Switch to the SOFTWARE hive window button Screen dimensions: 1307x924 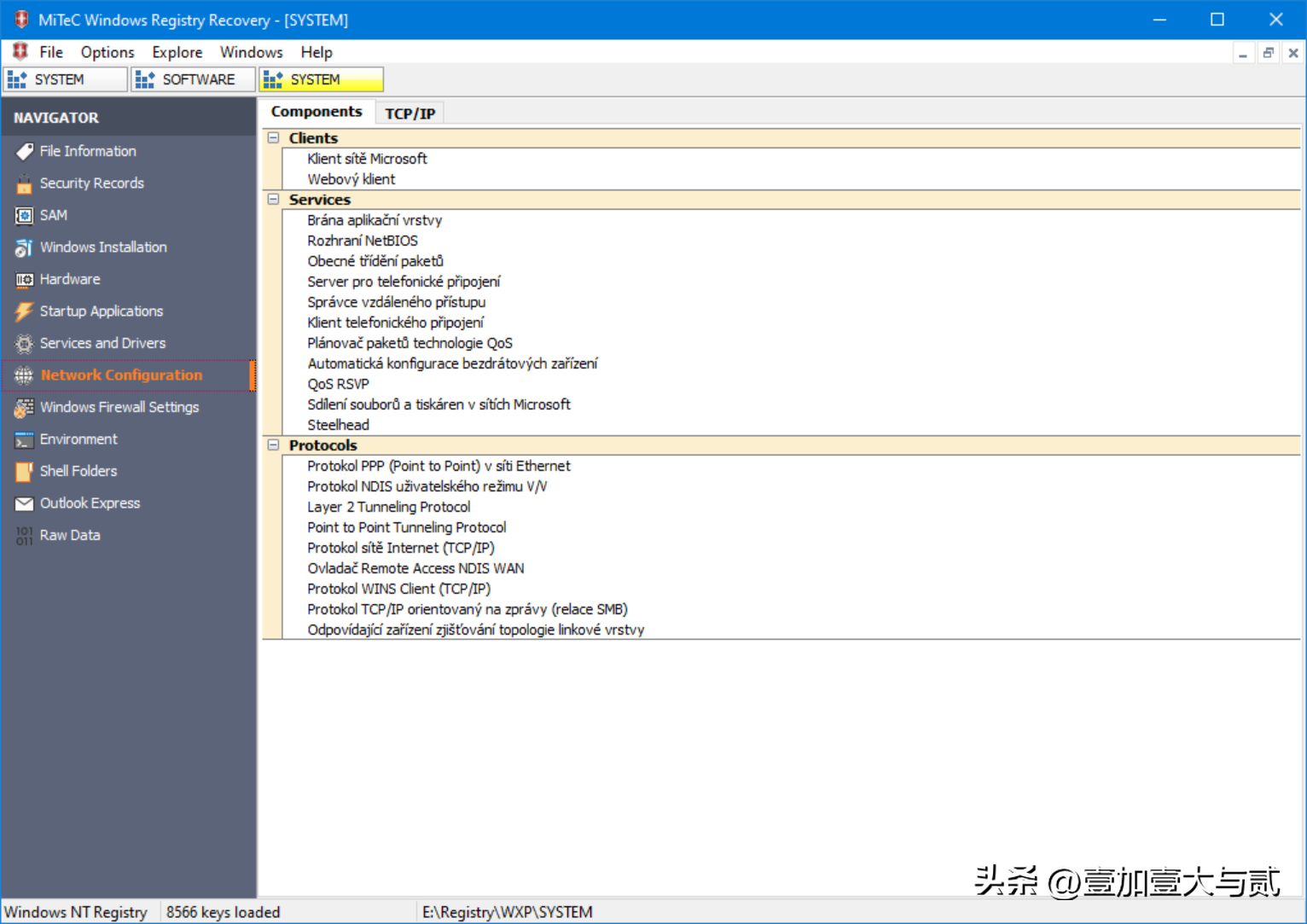pos(193,79)
